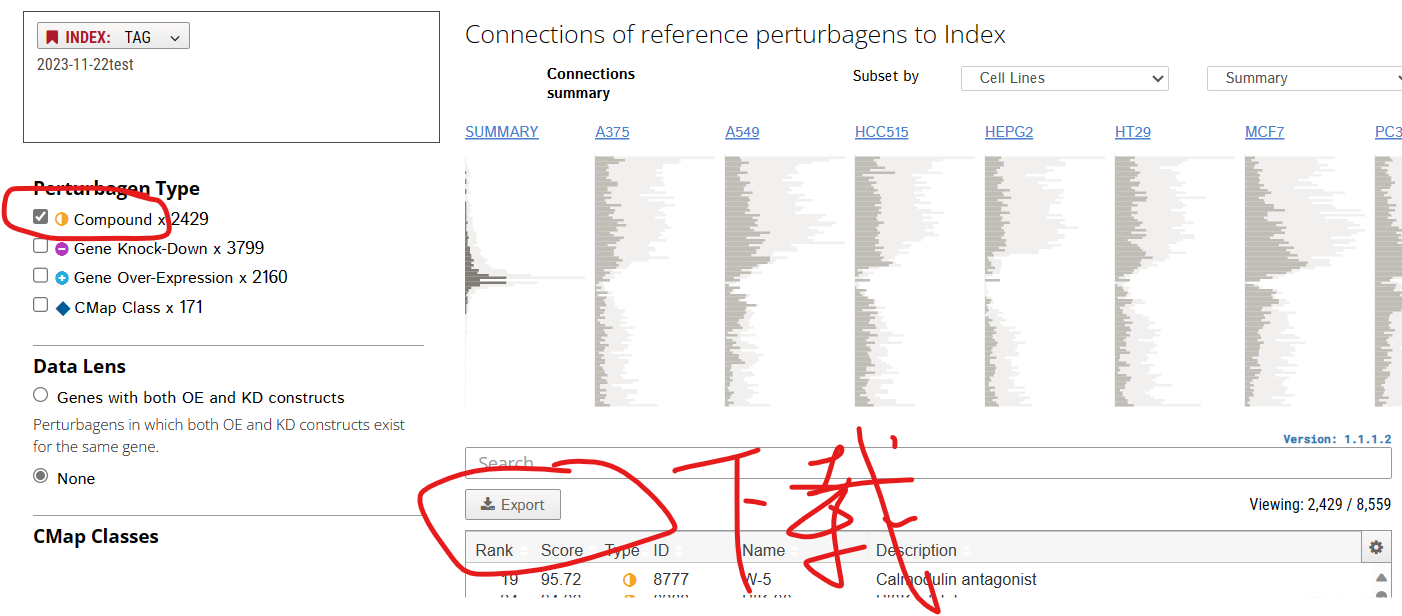This screenshot has width=1402, height=616.
Task: Click the compound type icon in W-5 row
Action: pyautogui.click(x=629, y=579)
